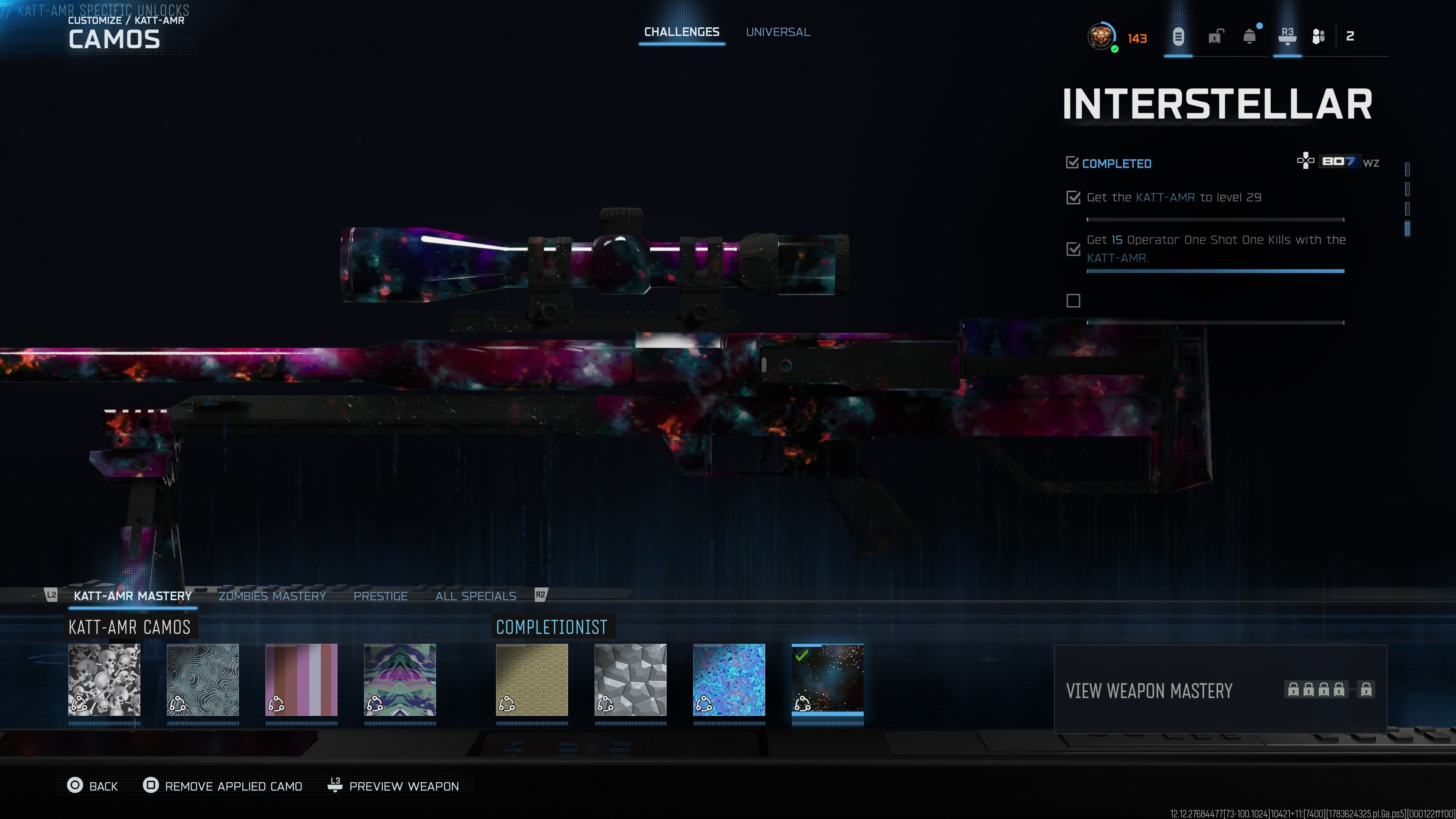Open the tokens capsule icon
The height and width of the screenshot is (819, 1456).
1178,37
